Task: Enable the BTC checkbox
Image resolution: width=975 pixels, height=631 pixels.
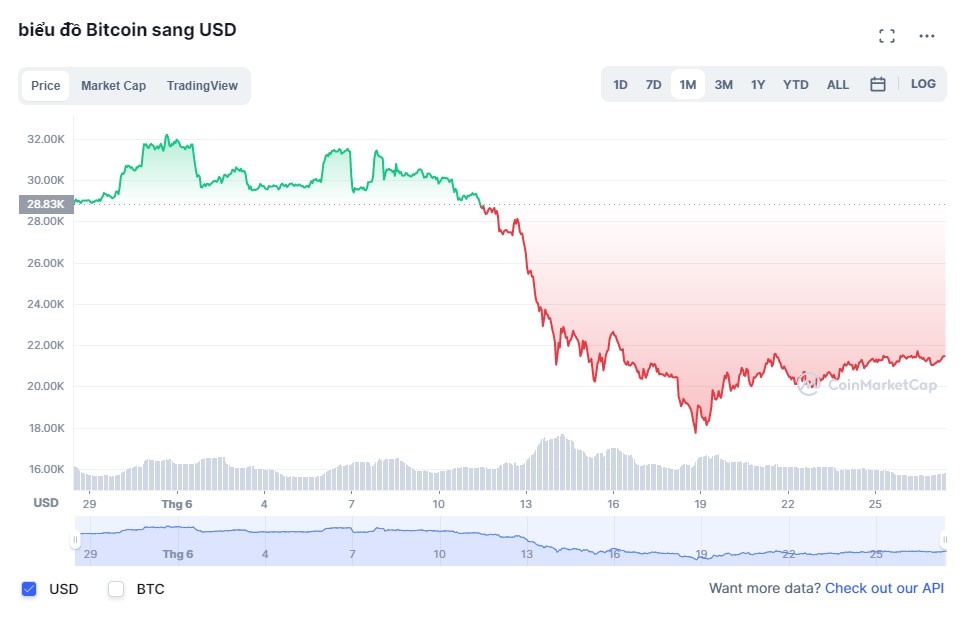Action: click(x=116, y=589)
